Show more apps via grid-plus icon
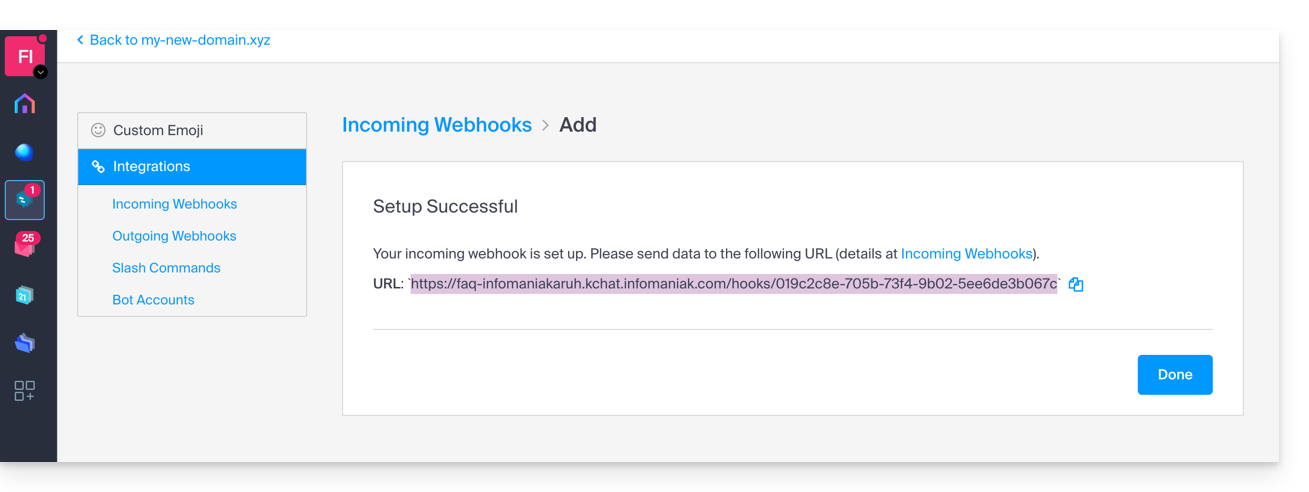1309x492 pixels. pyautogui.click(x=25, y=391)
